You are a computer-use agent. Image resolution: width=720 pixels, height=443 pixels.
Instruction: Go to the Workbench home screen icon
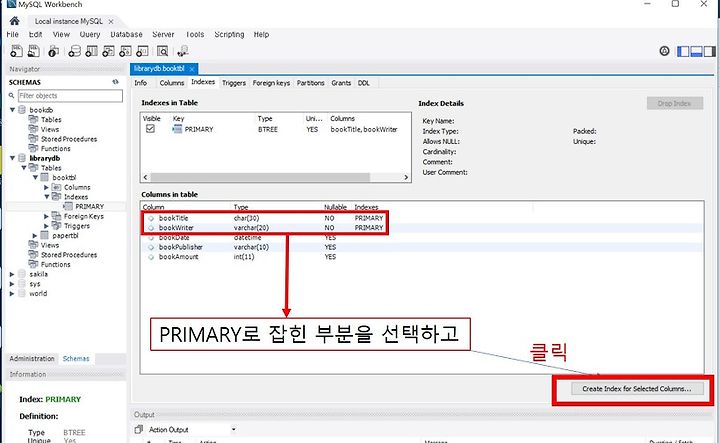tap(15, 21)
